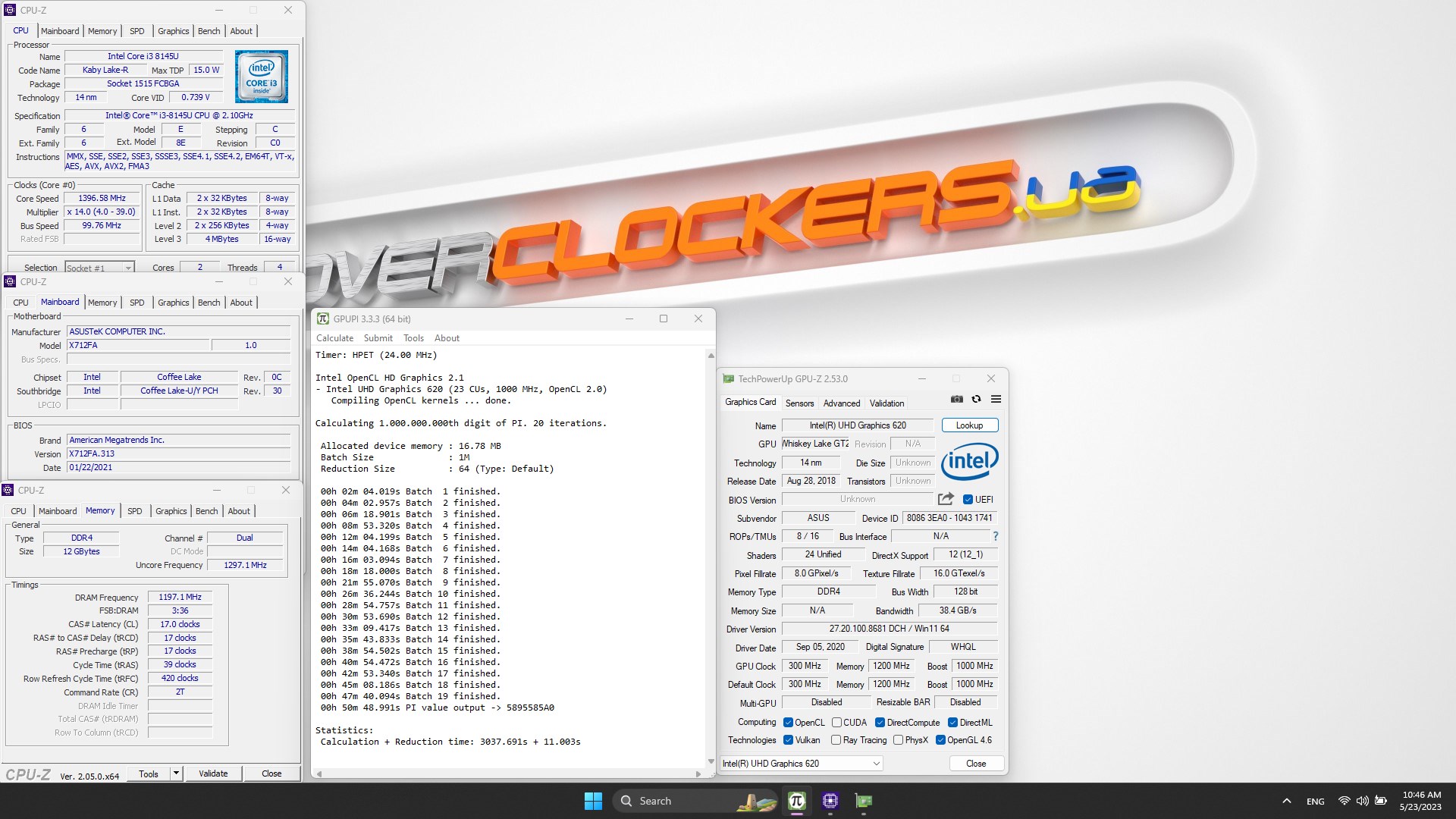Click ENG language indicator
Image resolution: width=1456 pixels, height=819 pixels.
(x=1316, y=801)
